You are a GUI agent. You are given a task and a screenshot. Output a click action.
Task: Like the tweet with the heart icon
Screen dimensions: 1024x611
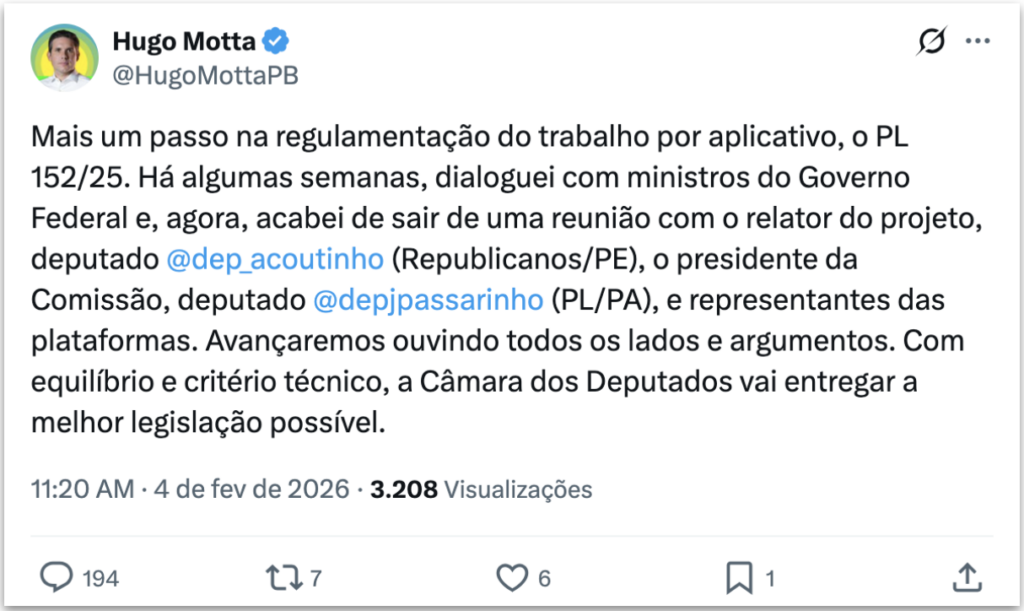[x=512, y=576]
